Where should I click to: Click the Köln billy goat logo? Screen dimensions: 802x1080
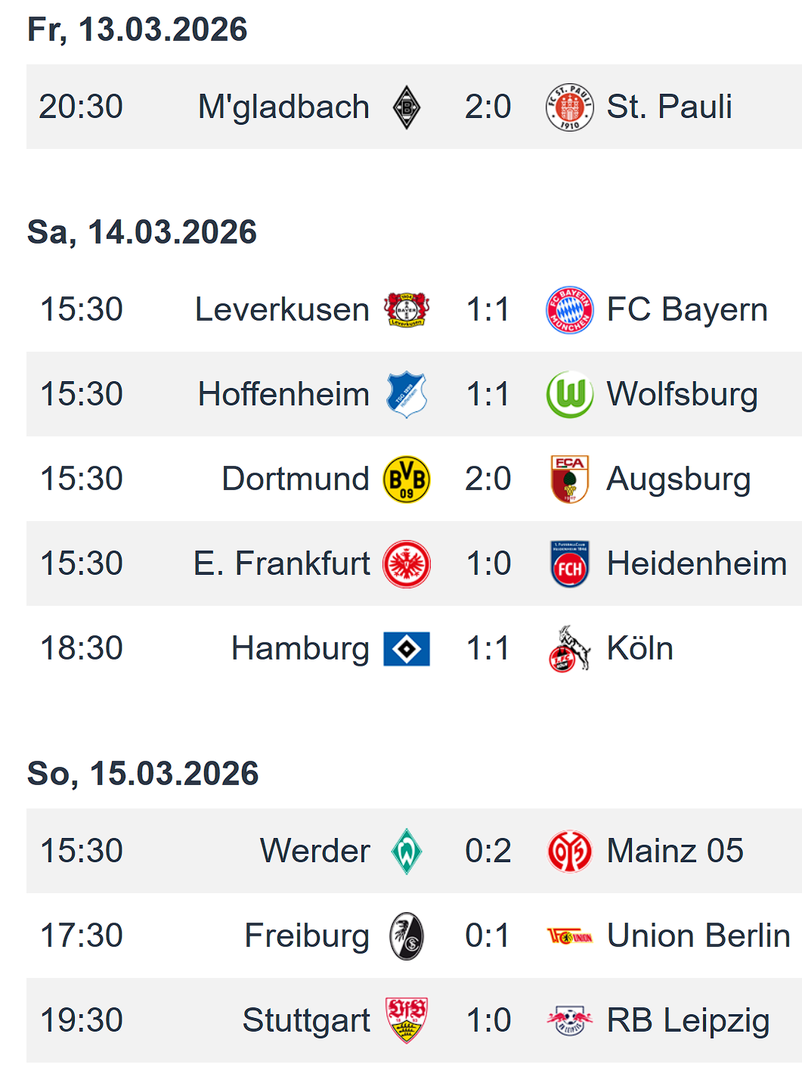point(569,649)
